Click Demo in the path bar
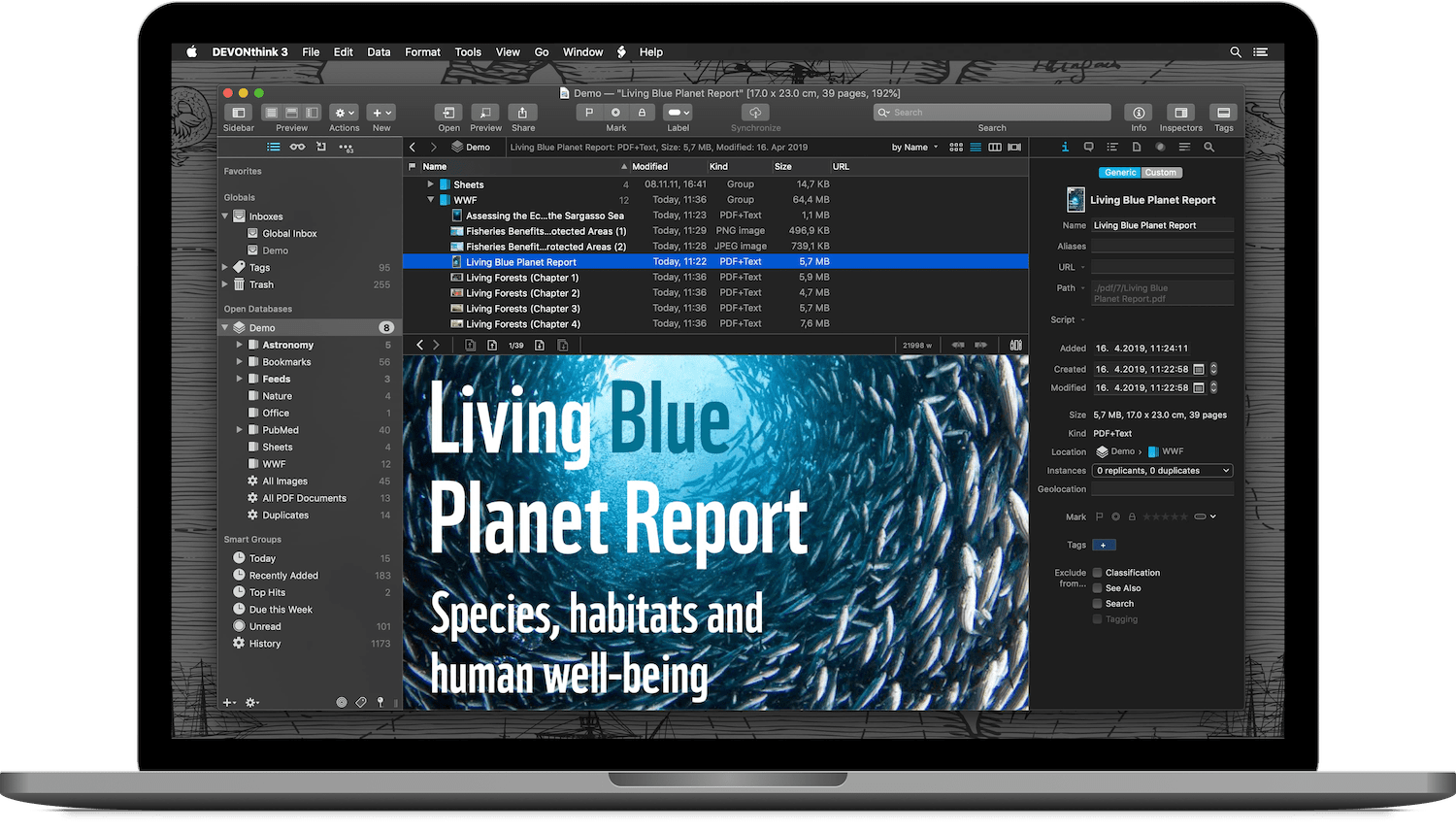Screen dimensions: 1456x832 coord(471,148)
